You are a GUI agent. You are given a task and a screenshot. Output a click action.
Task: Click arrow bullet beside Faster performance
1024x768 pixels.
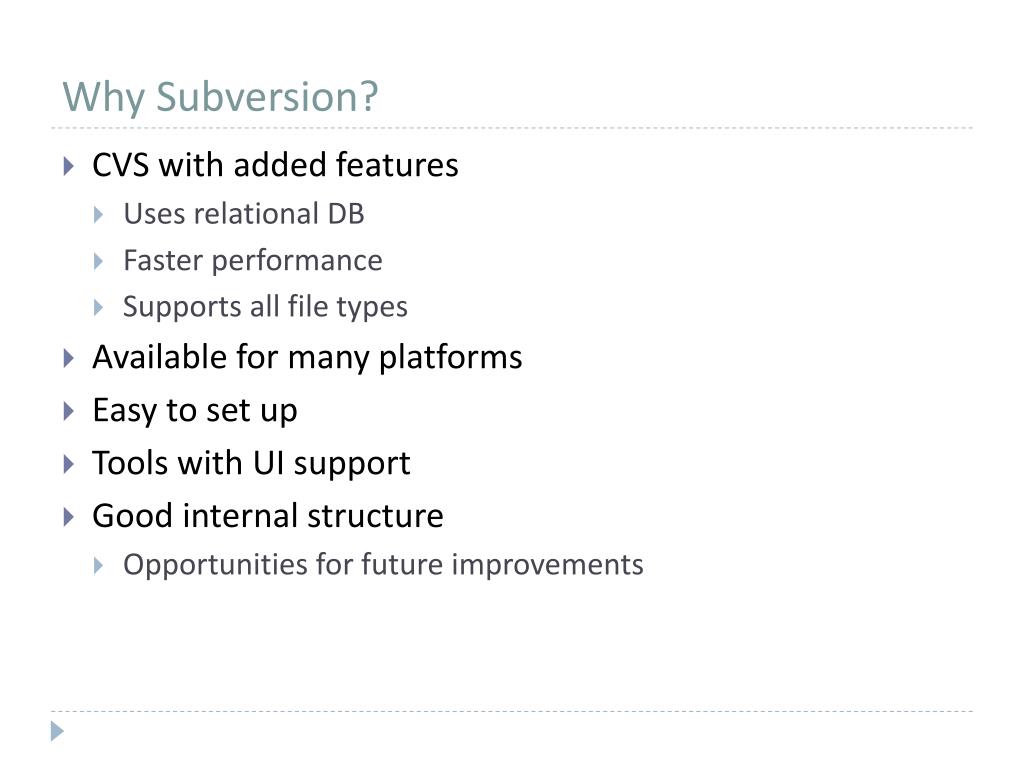(x=99, y=261)
